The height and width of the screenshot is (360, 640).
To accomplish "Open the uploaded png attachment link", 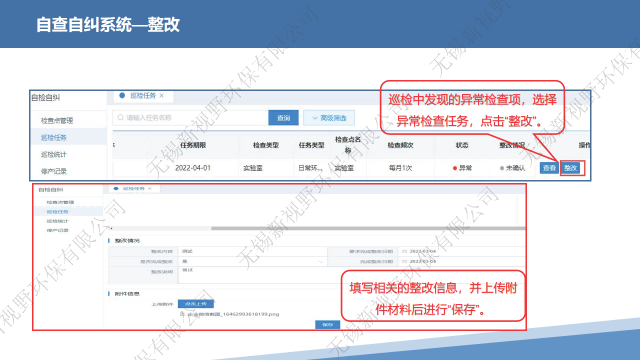I will pyautogui.click(x=233, y=314).
